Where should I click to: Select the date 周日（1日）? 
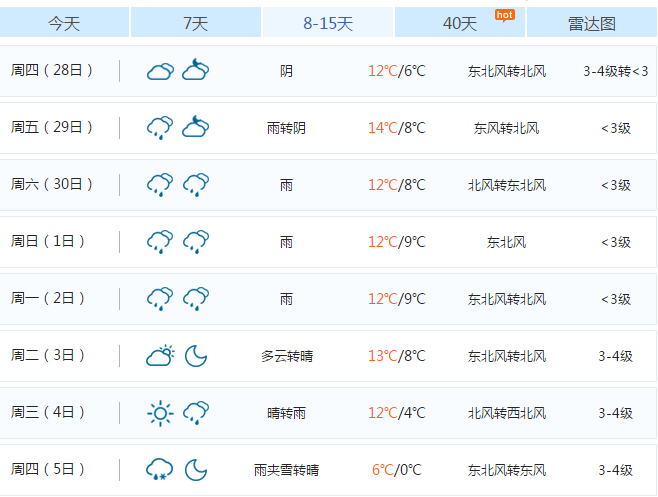(x=47, y=241)
